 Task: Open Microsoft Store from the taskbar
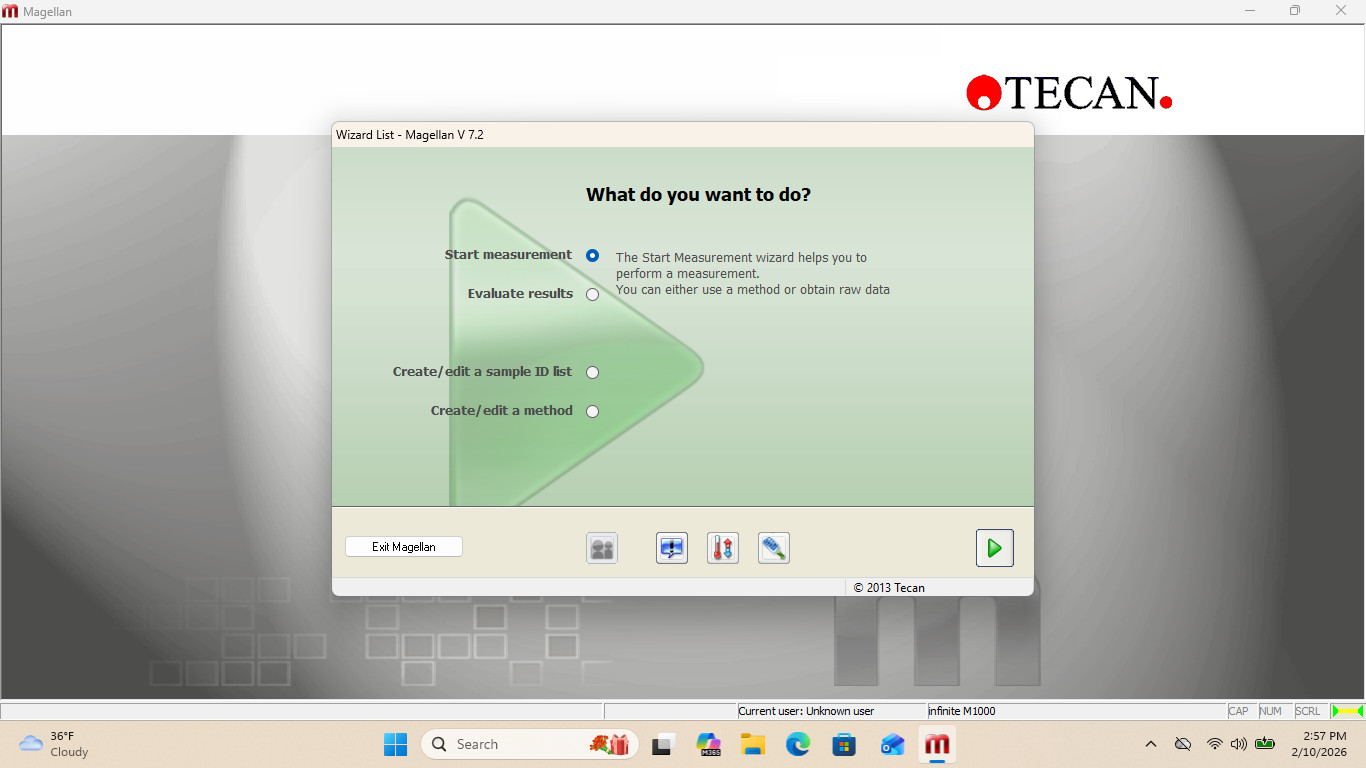tap(845, 744)
